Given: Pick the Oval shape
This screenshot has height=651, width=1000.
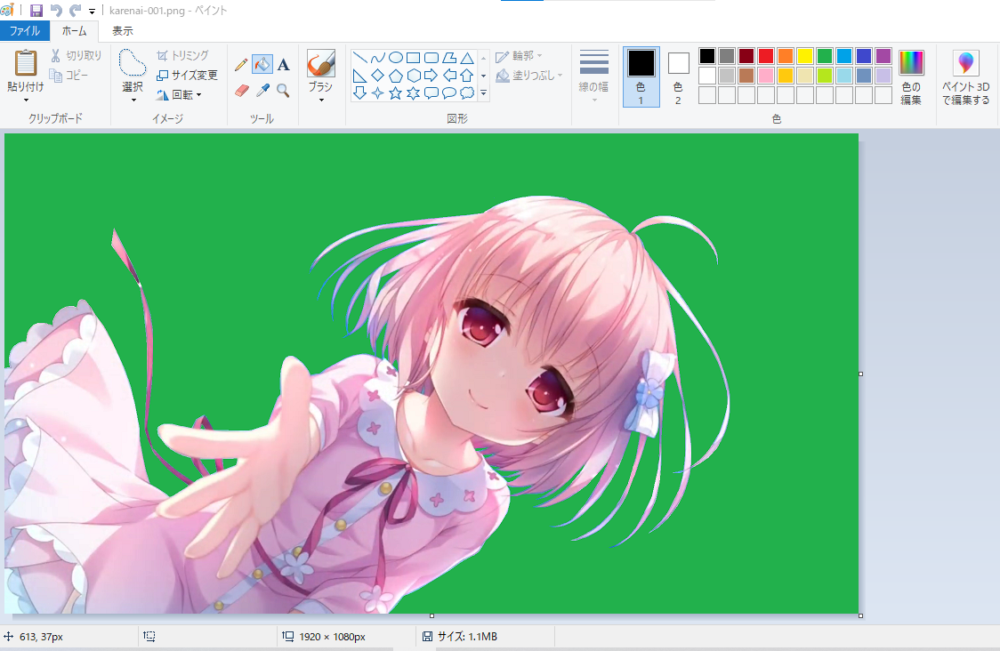Looking at the screenshot, I should [x=395, y=58].
